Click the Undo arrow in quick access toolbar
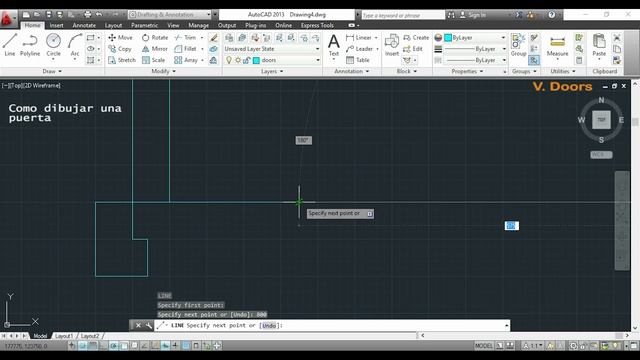 coord(99,15)
